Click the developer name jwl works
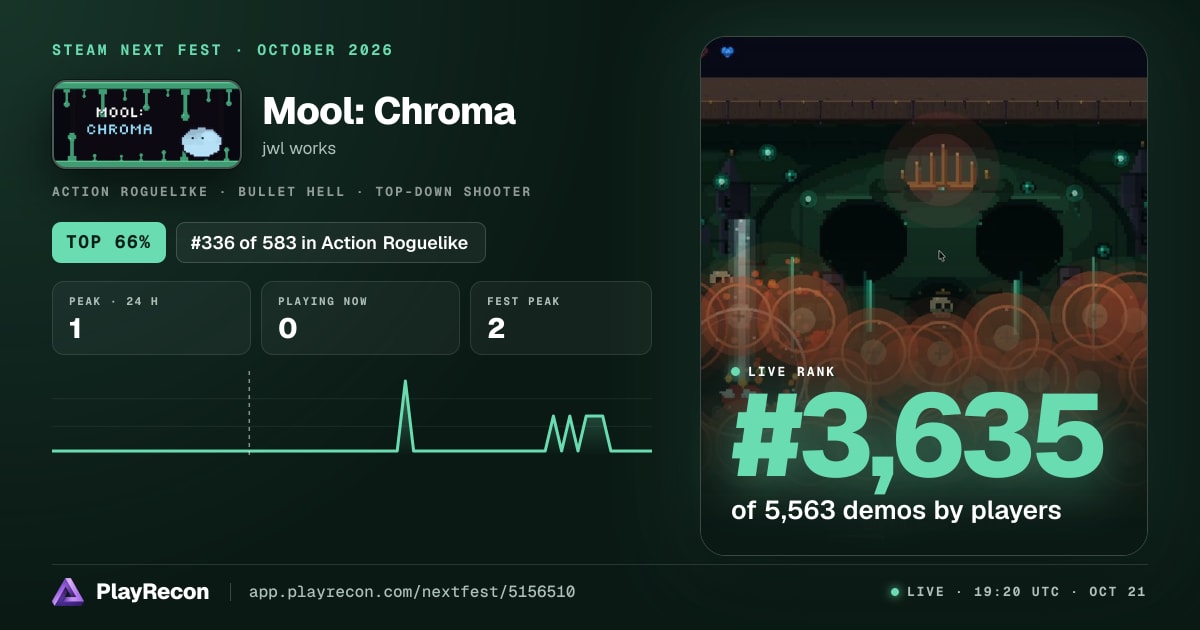The width and height of the screenshot is (1200, 630). point(299,148)
